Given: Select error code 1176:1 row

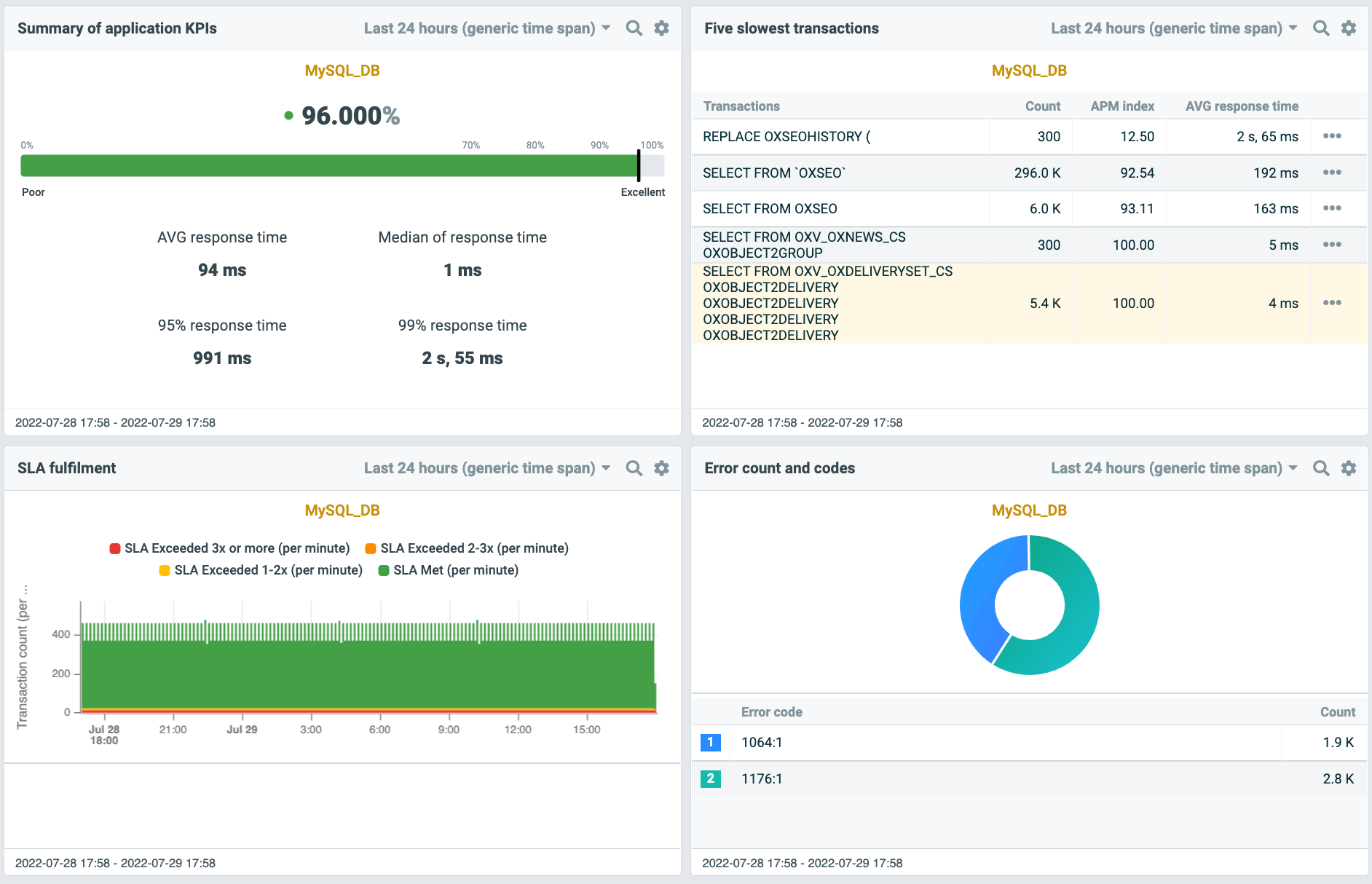Looking at the screenshot, I should coord(761,779).
